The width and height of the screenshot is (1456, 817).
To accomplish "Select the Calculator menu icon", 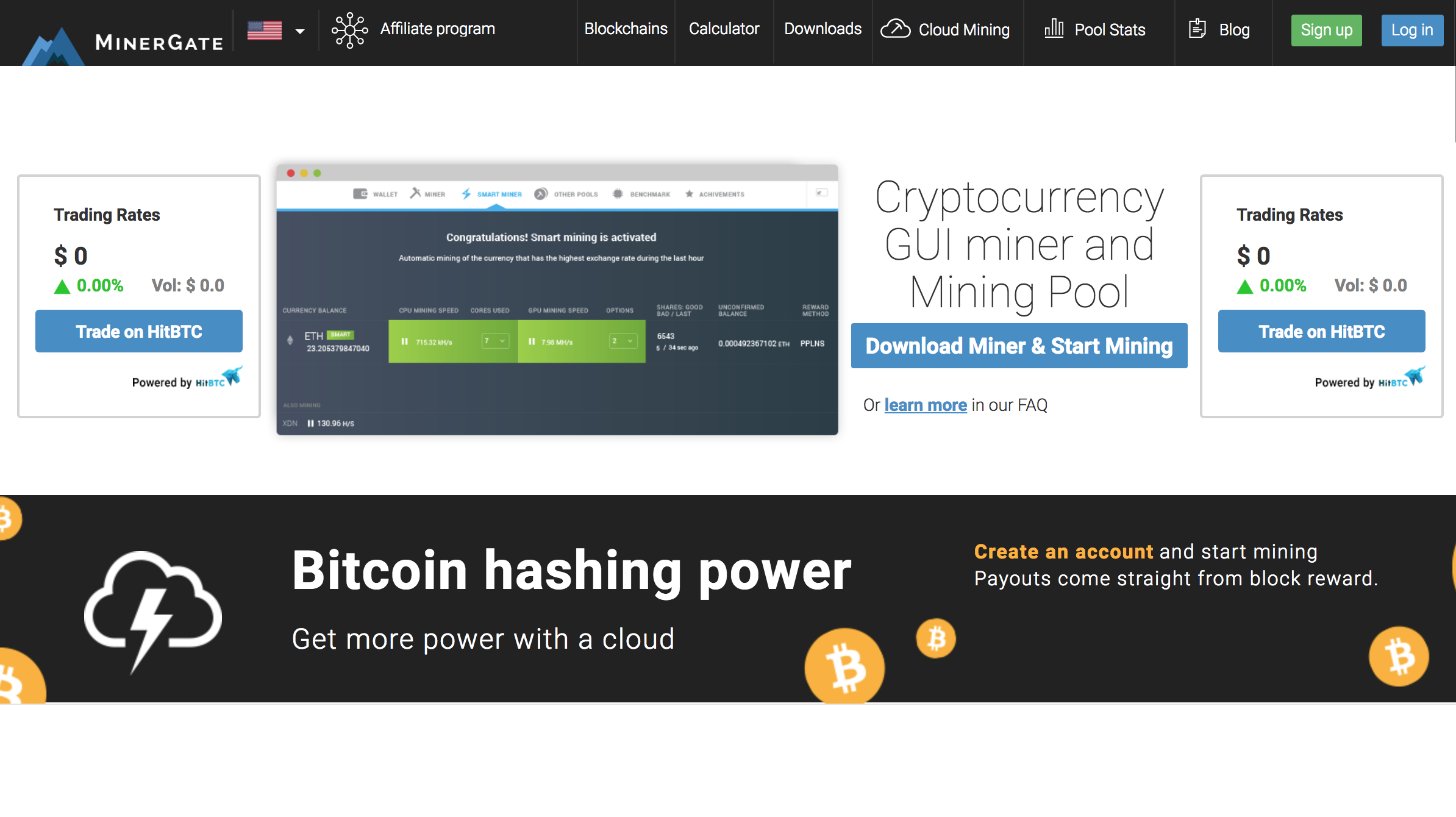I will pos(725,29).
